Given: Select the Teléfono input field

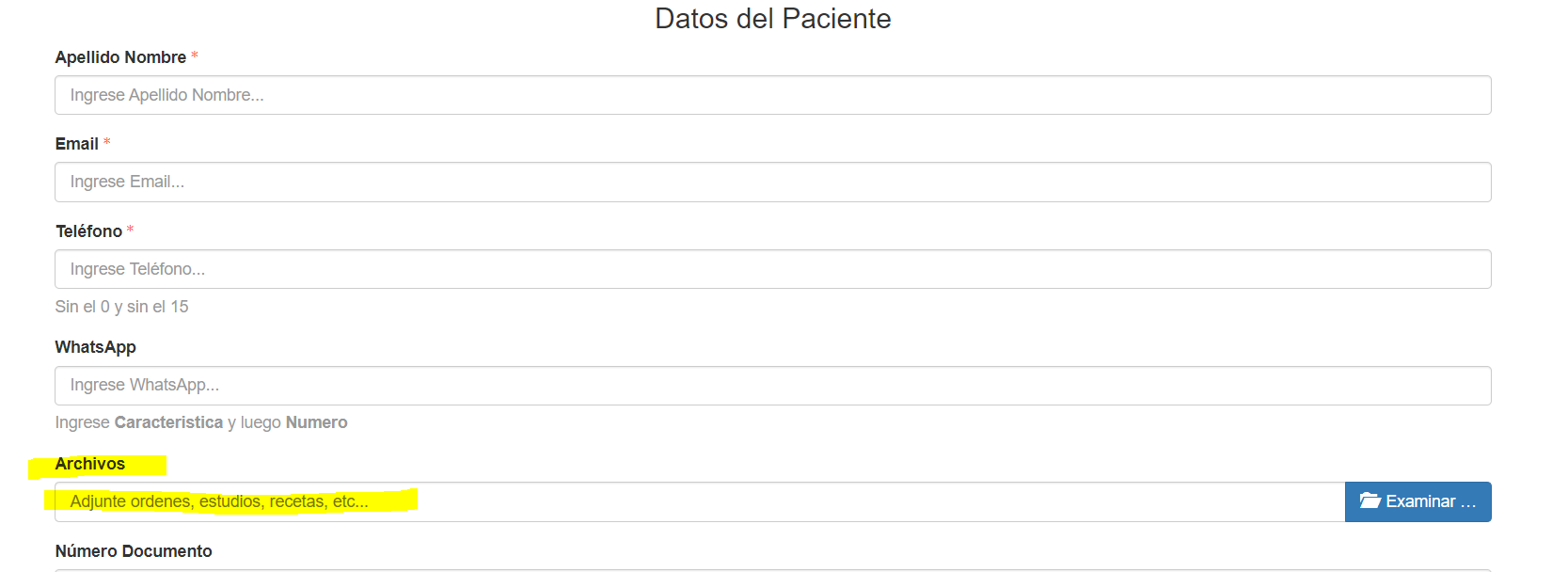Looking at the screenshot, I should 771,269.
